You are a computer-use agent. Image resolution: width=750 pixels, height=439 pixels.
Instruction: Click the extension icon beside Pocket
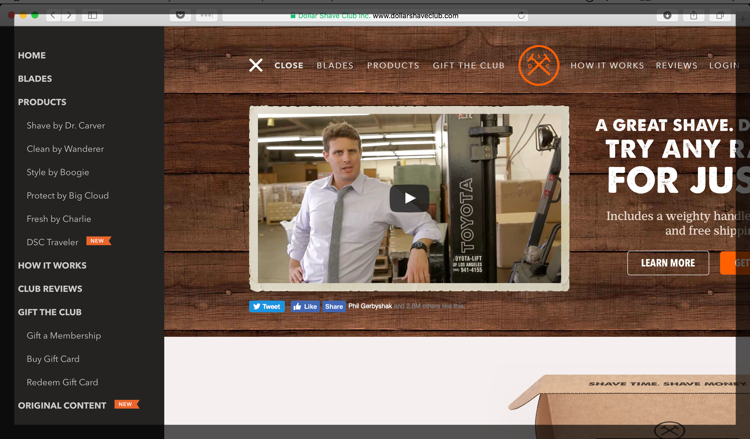[206, 15]
